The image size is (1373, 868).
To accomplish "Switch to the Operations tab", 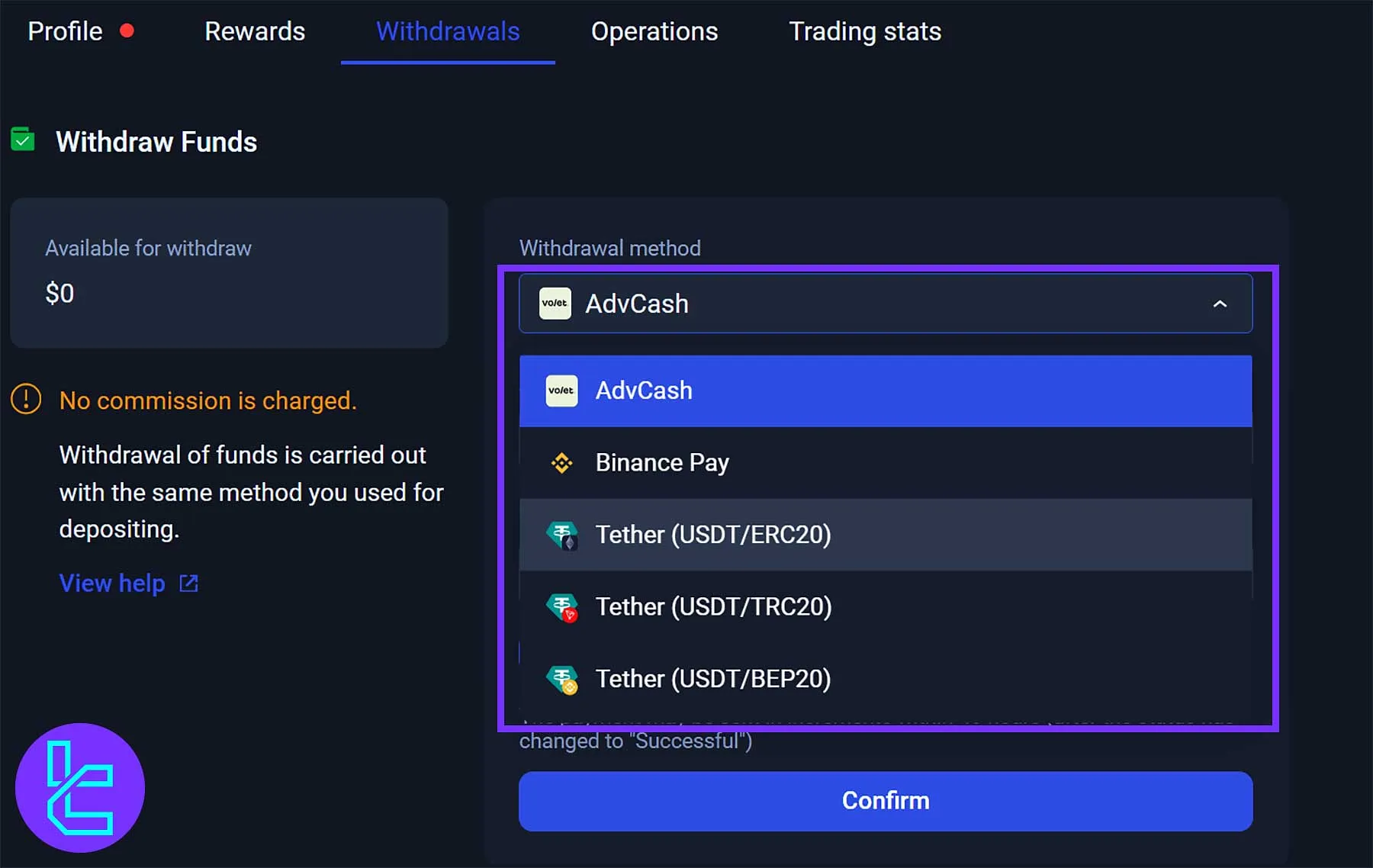I will pyautogui.click(x=654, y=31).
